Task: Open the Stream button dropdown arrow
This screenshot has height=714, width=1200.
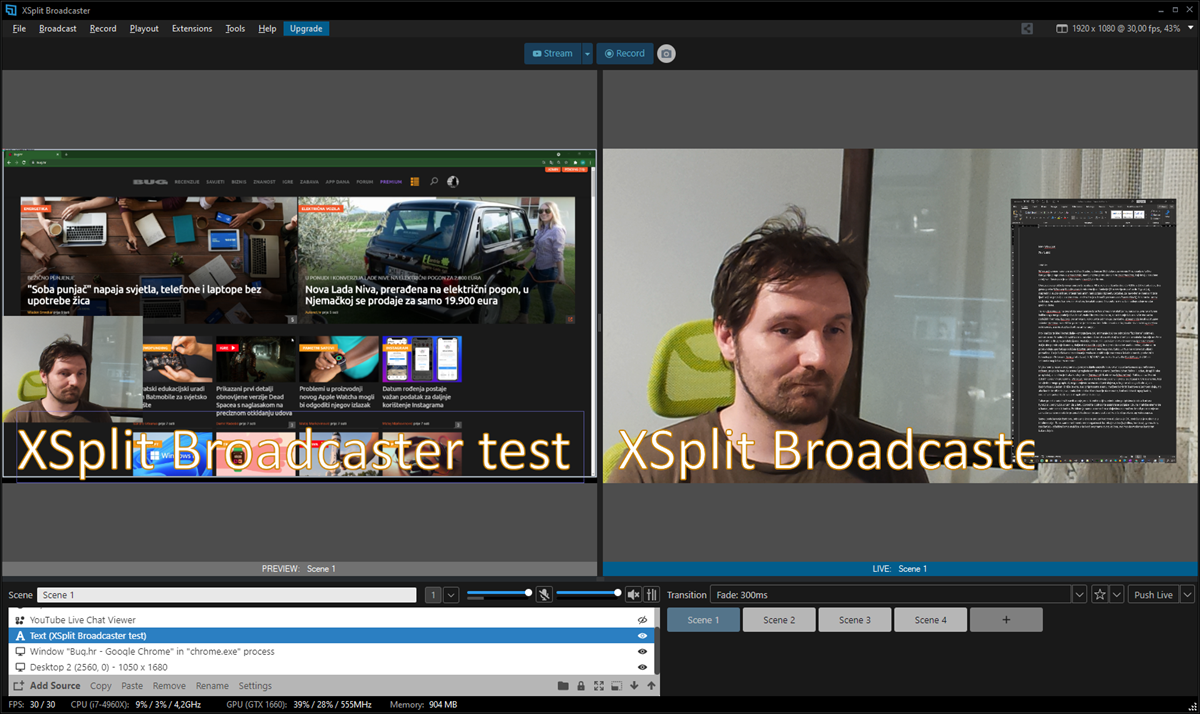Action: click(587, 53)
